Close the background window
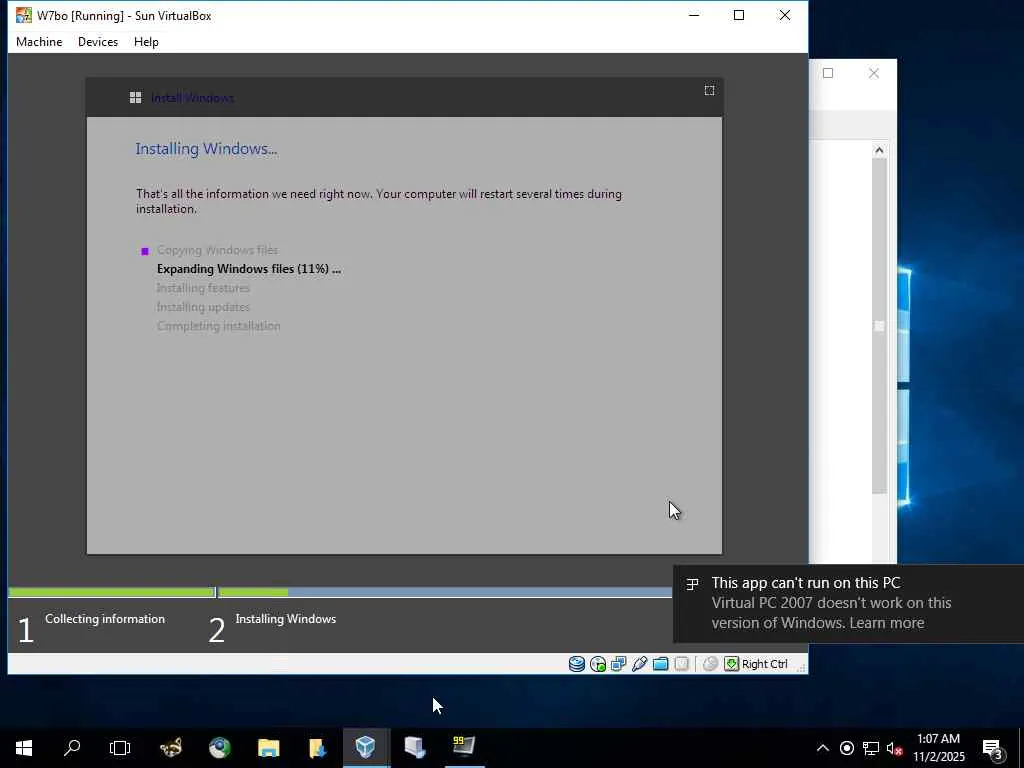The height and width of the screenshot is (768, 1024). click(x=874, y=73)
